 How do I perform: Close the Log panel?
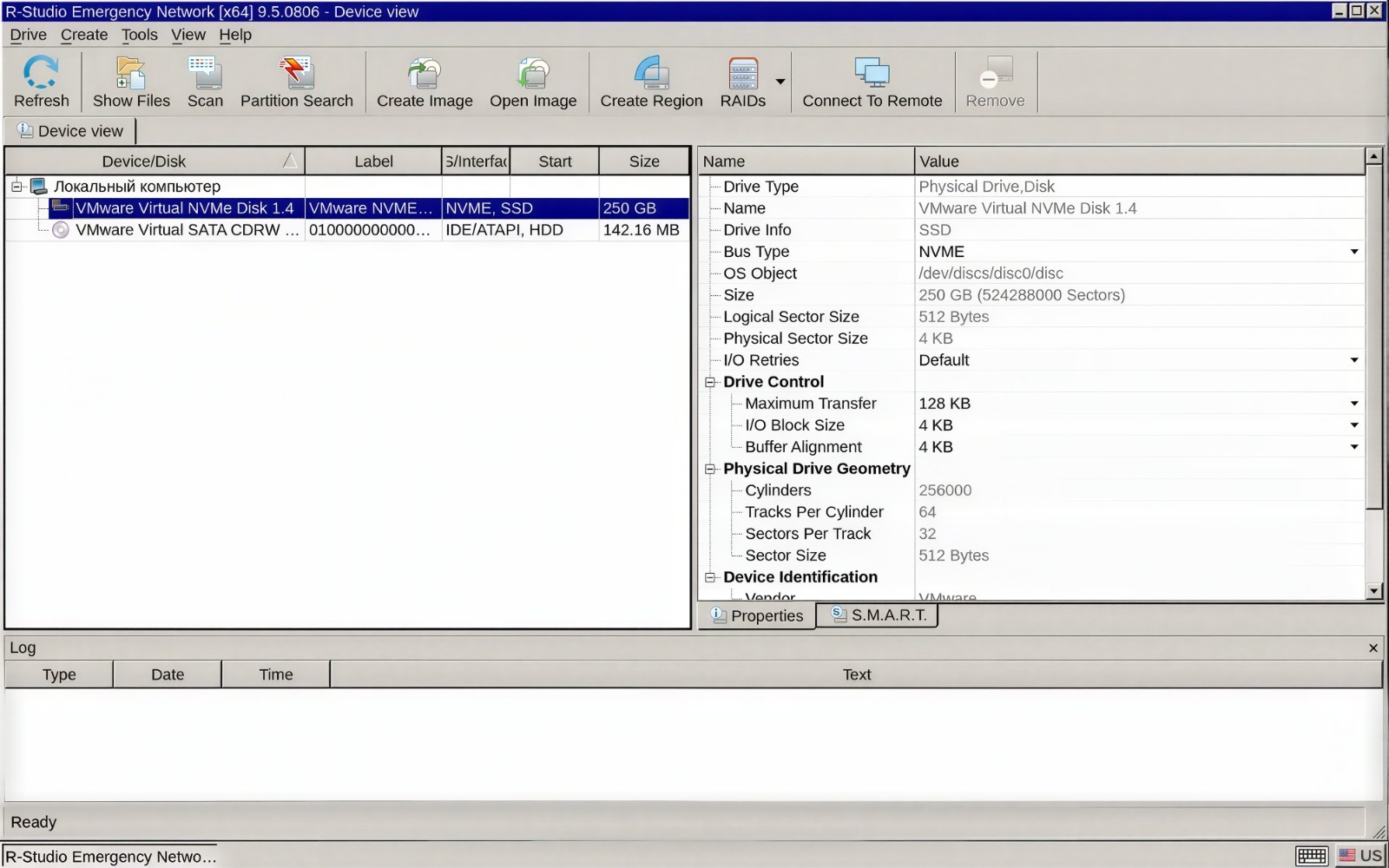[x=1373, y=648]
